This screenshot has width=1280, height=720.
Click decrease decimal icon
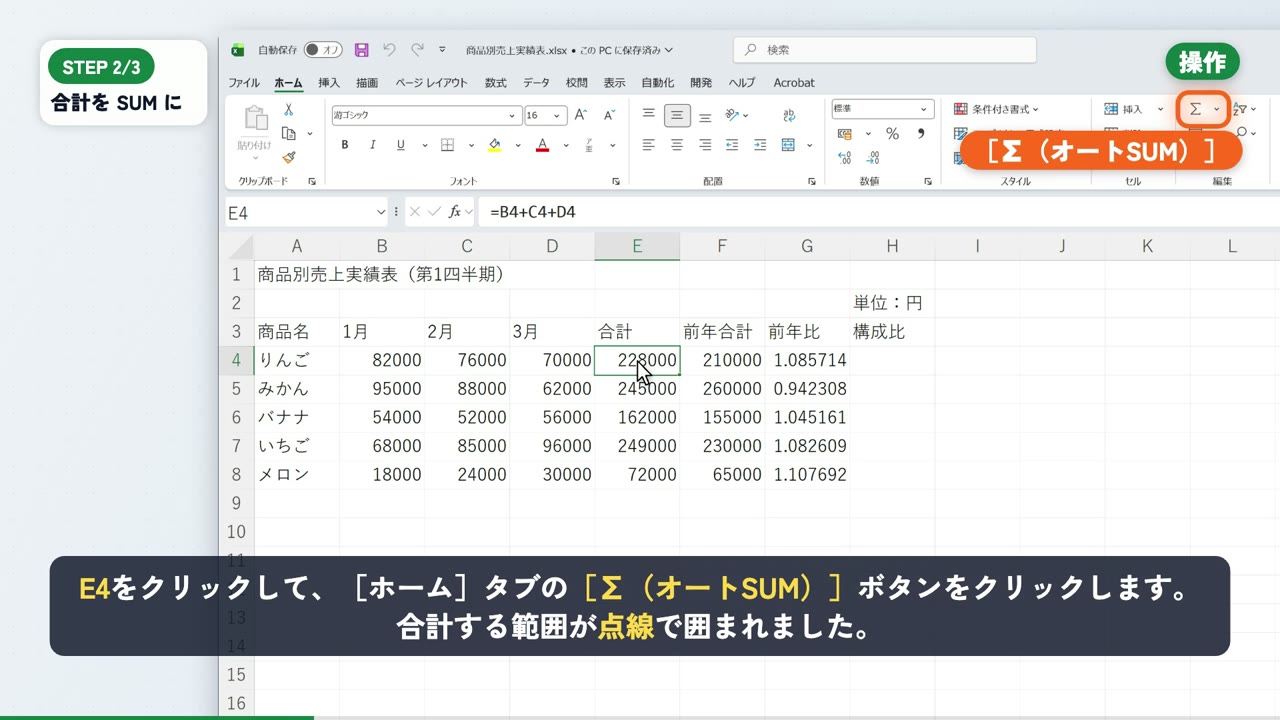tap(874, 157)
